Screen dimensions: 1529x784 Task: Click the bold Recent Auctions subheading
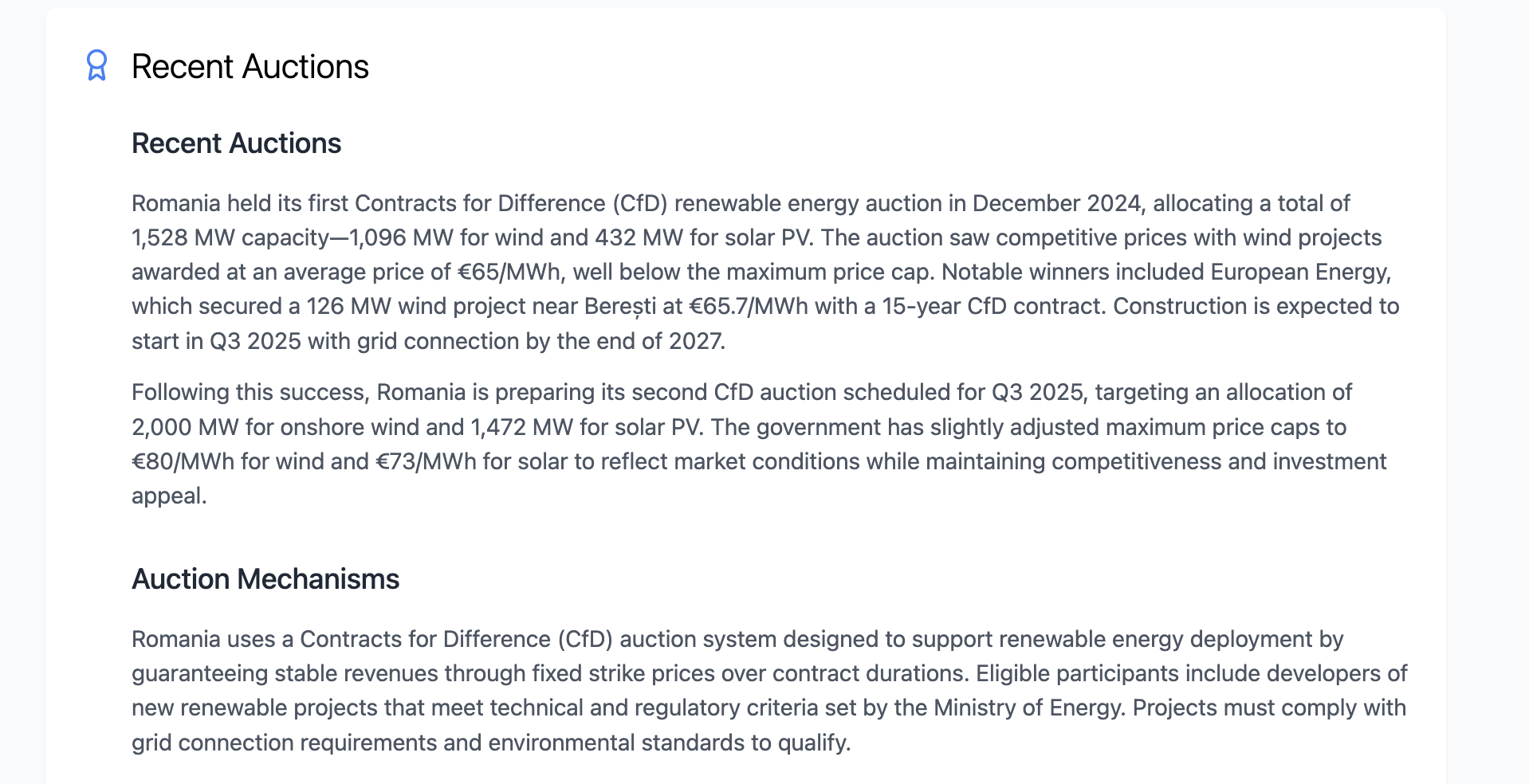point(236,143)
